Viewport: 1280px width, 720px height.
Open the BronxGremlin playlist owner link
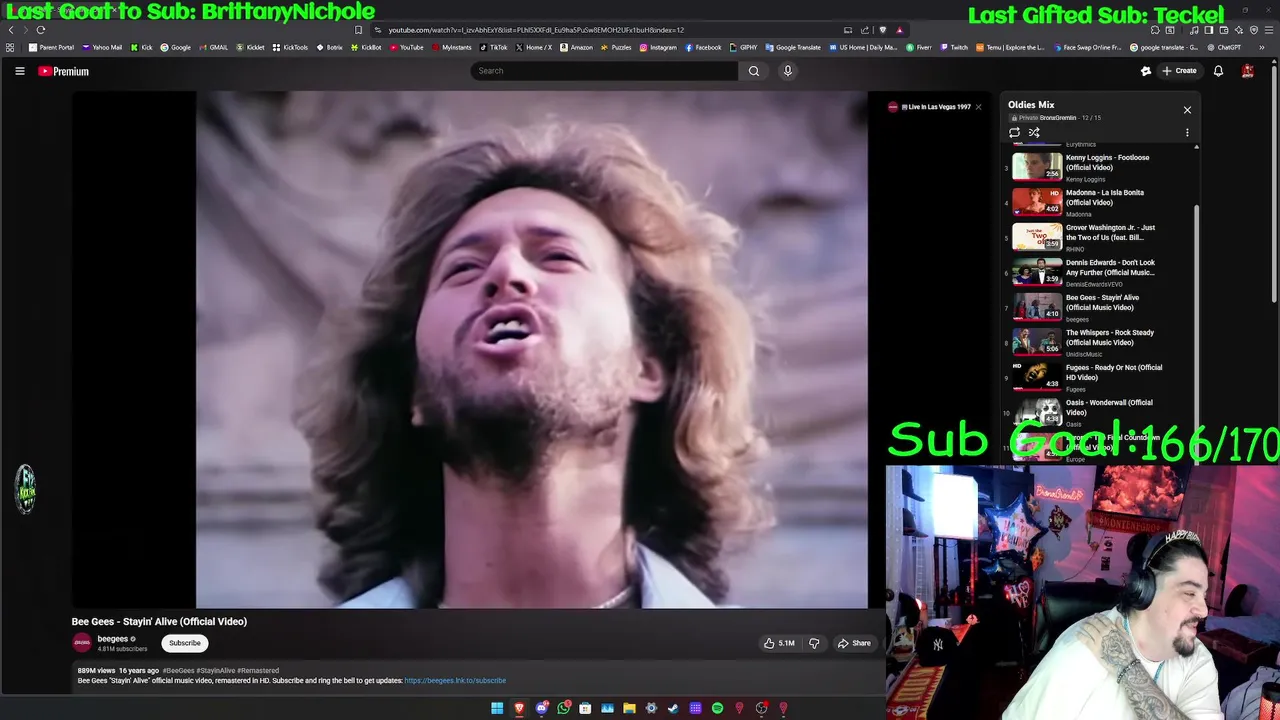[x=1059, y=118]
